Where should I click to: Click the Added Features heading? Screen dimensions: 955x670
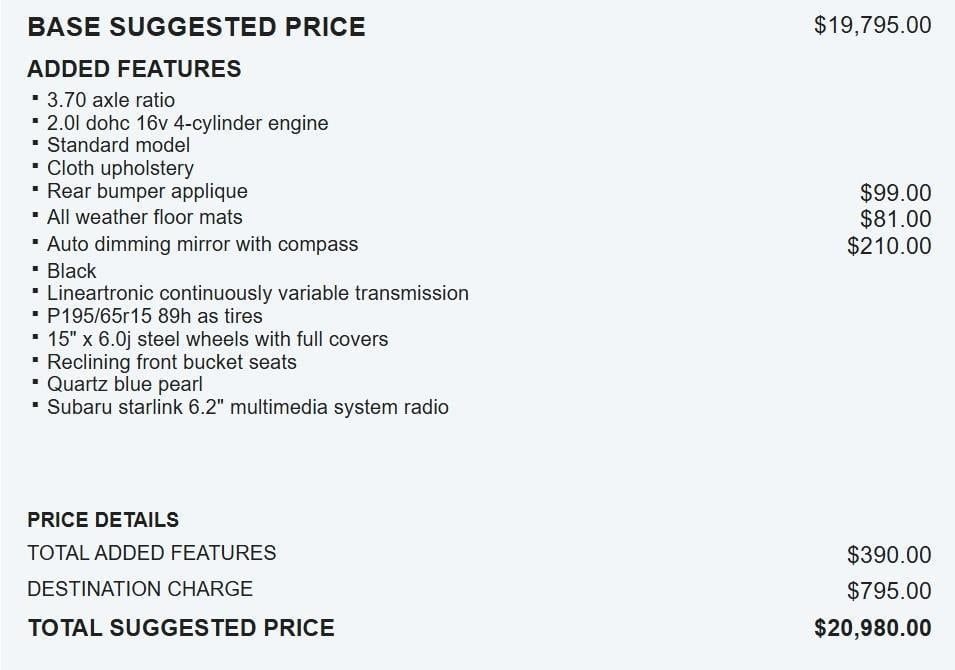click(134, 69)
